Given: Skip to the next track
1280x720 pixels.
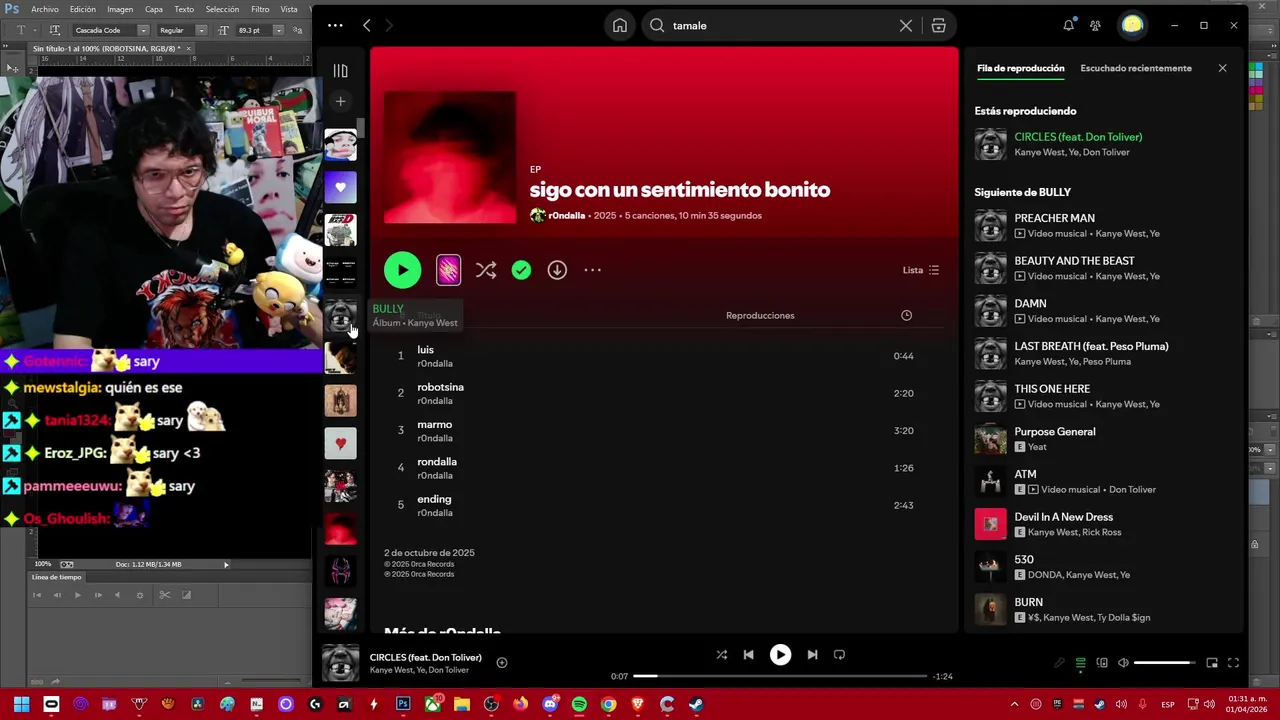Looking at the screenshot, I should coord(812,655).
